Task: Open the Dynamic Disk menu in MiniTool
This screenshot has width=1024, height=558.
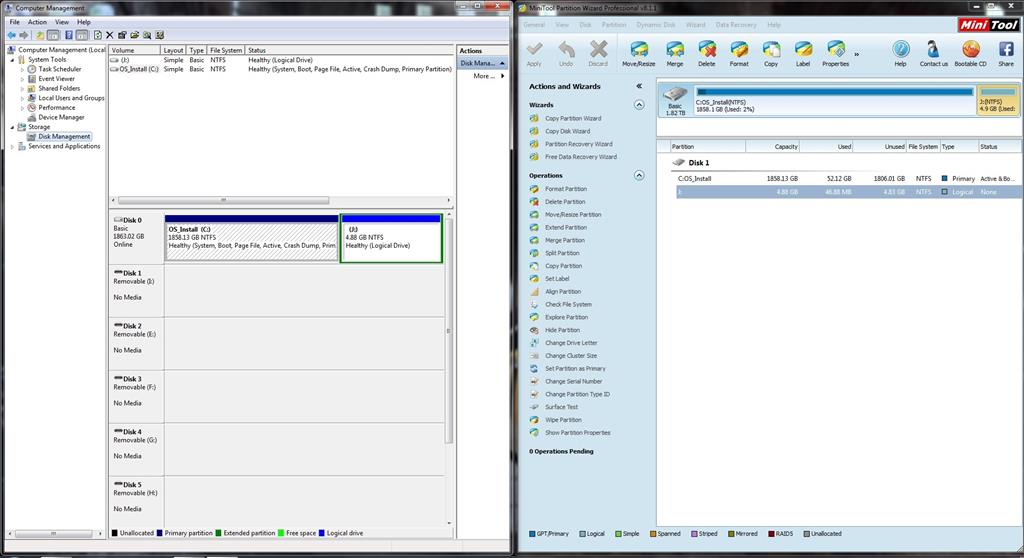Action: (x=656, y=25)
